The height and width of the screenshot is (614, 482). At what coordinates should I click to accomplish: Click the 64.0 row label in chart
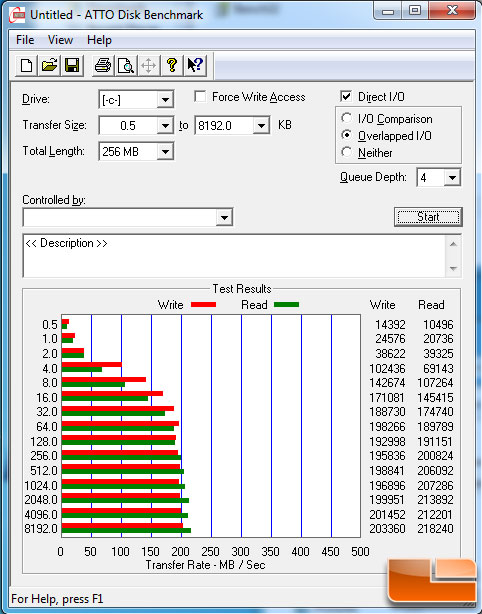[x=47, y=426]
